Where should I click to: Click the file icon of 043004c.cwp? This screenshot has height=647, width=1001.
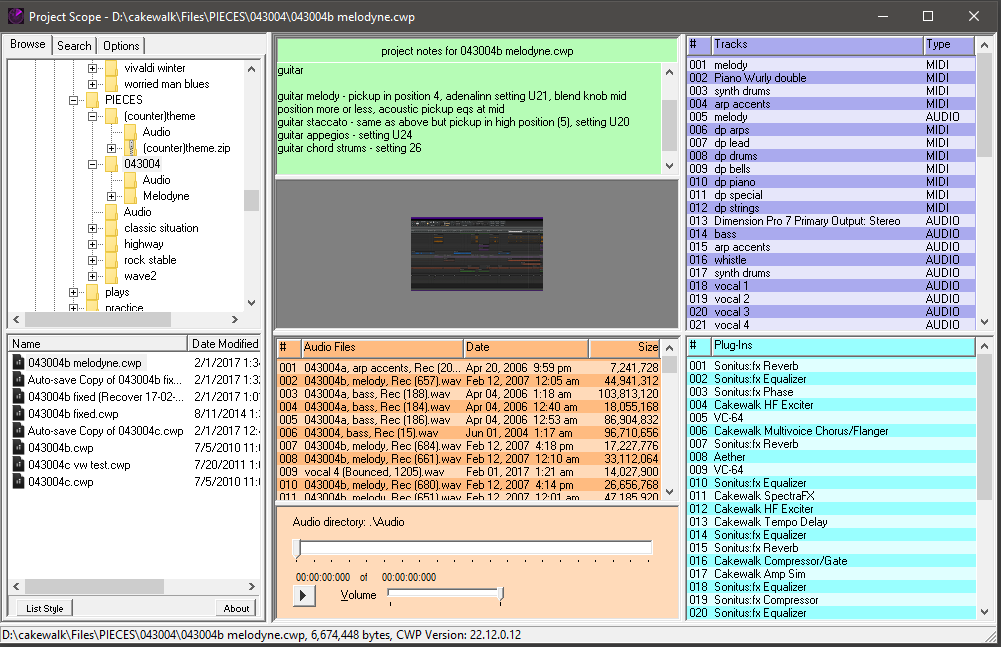tap(18, 482)
